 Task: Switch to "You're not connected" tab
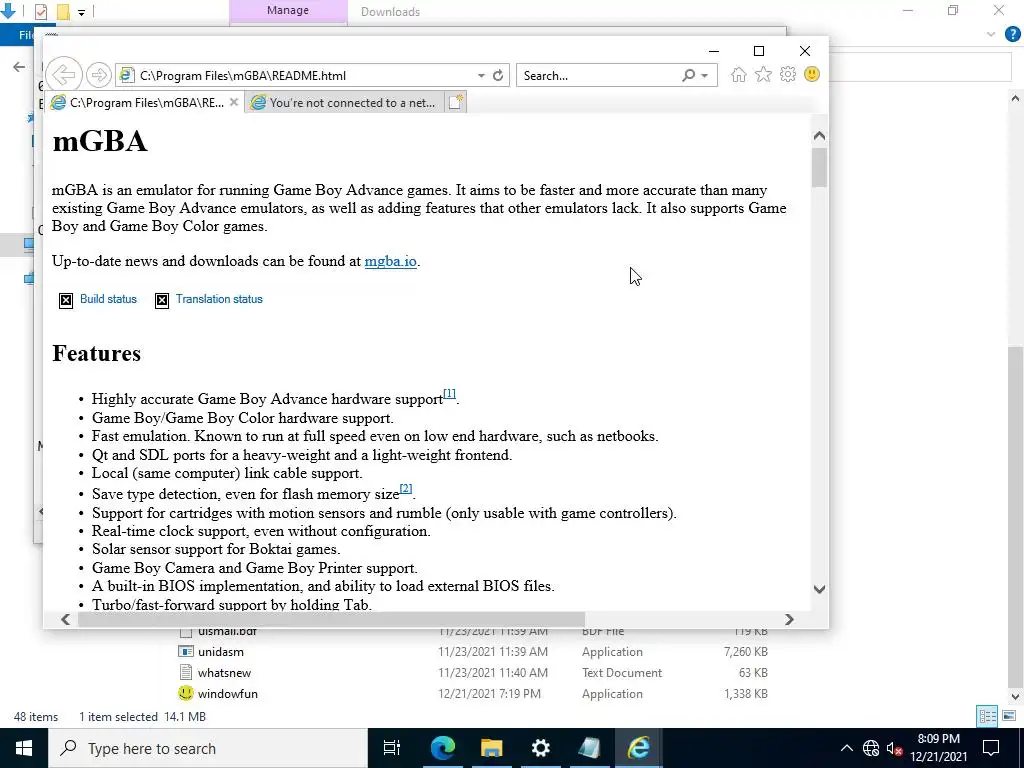click(345, 103)
